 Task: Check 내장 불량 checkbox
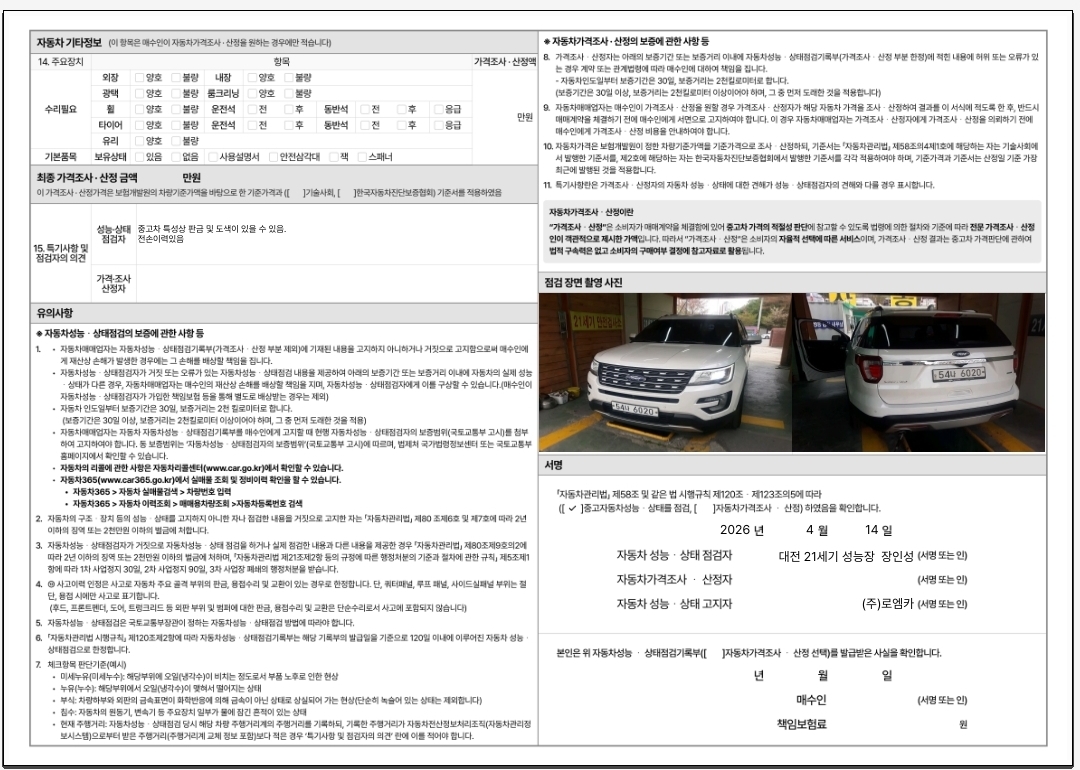coord(289,78)
